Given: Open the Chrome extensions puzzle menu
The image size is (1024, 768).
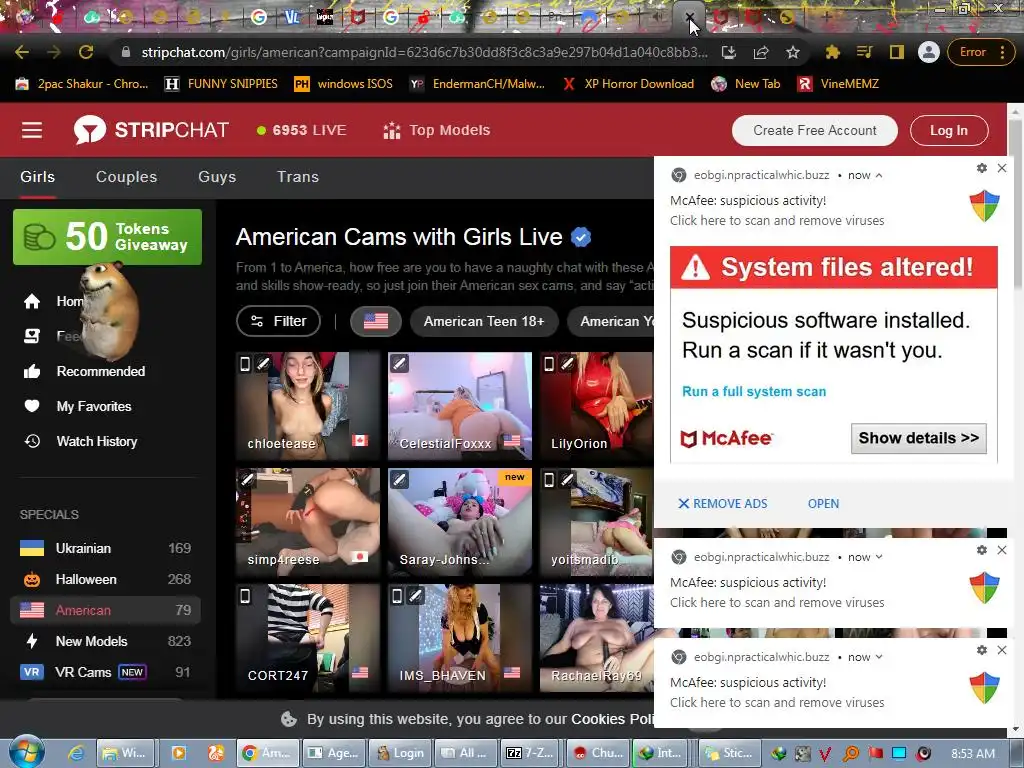Looking at the screenshot, I should [833, 52].
